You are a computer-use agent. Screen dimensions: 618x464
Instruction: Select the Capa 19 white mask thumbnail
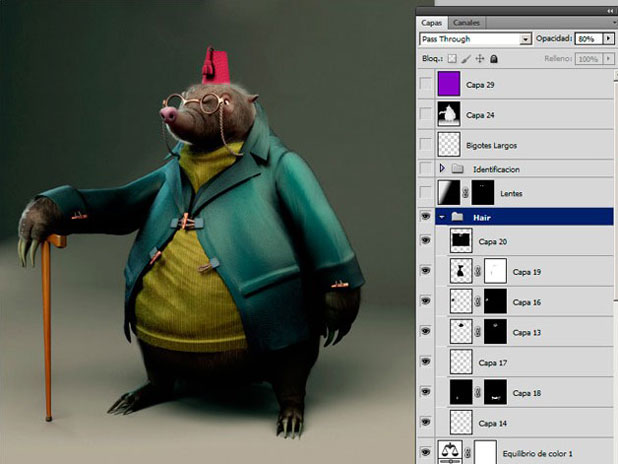(495, 271)
